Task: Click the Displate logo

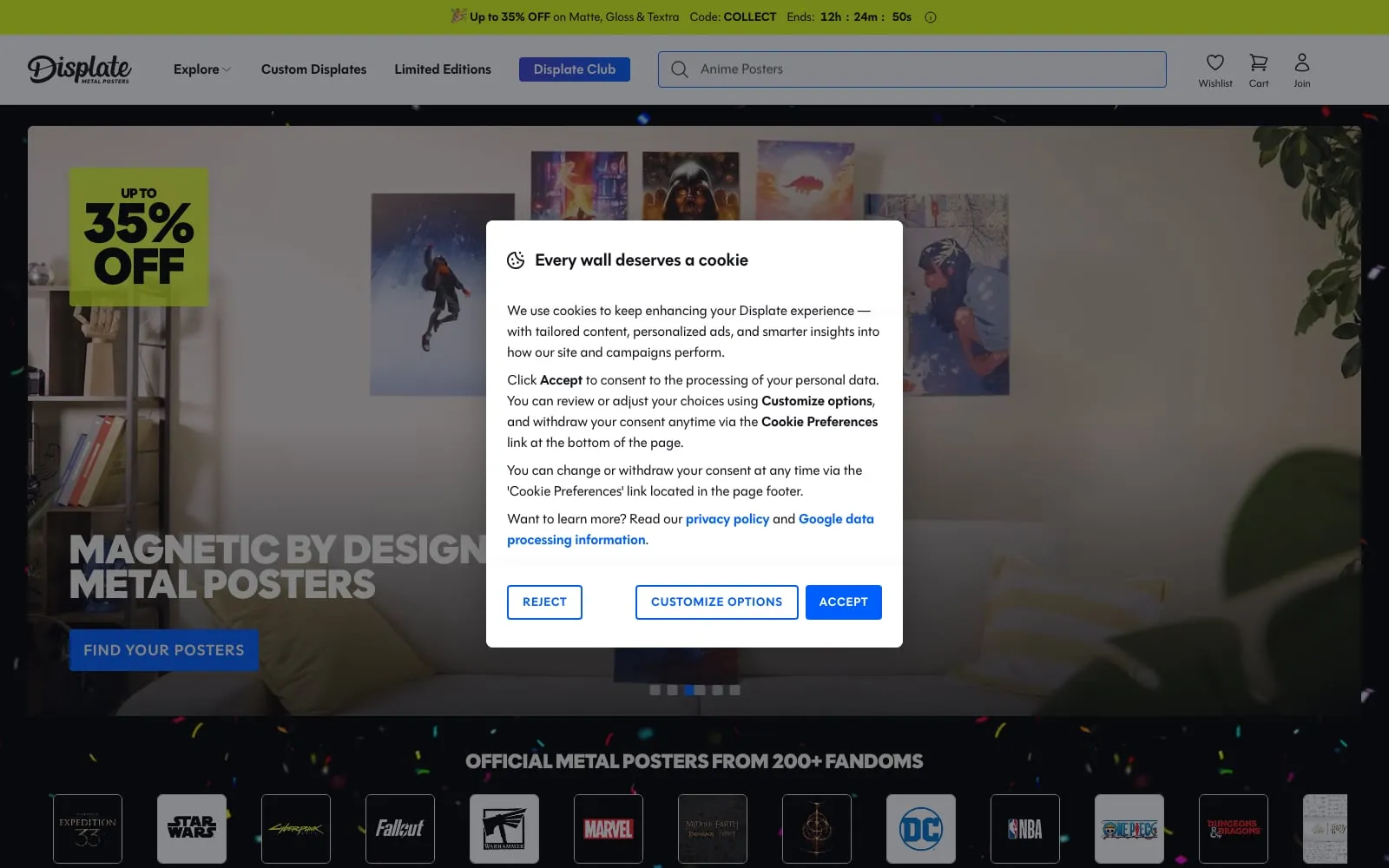Action: [x=79, y=69]
